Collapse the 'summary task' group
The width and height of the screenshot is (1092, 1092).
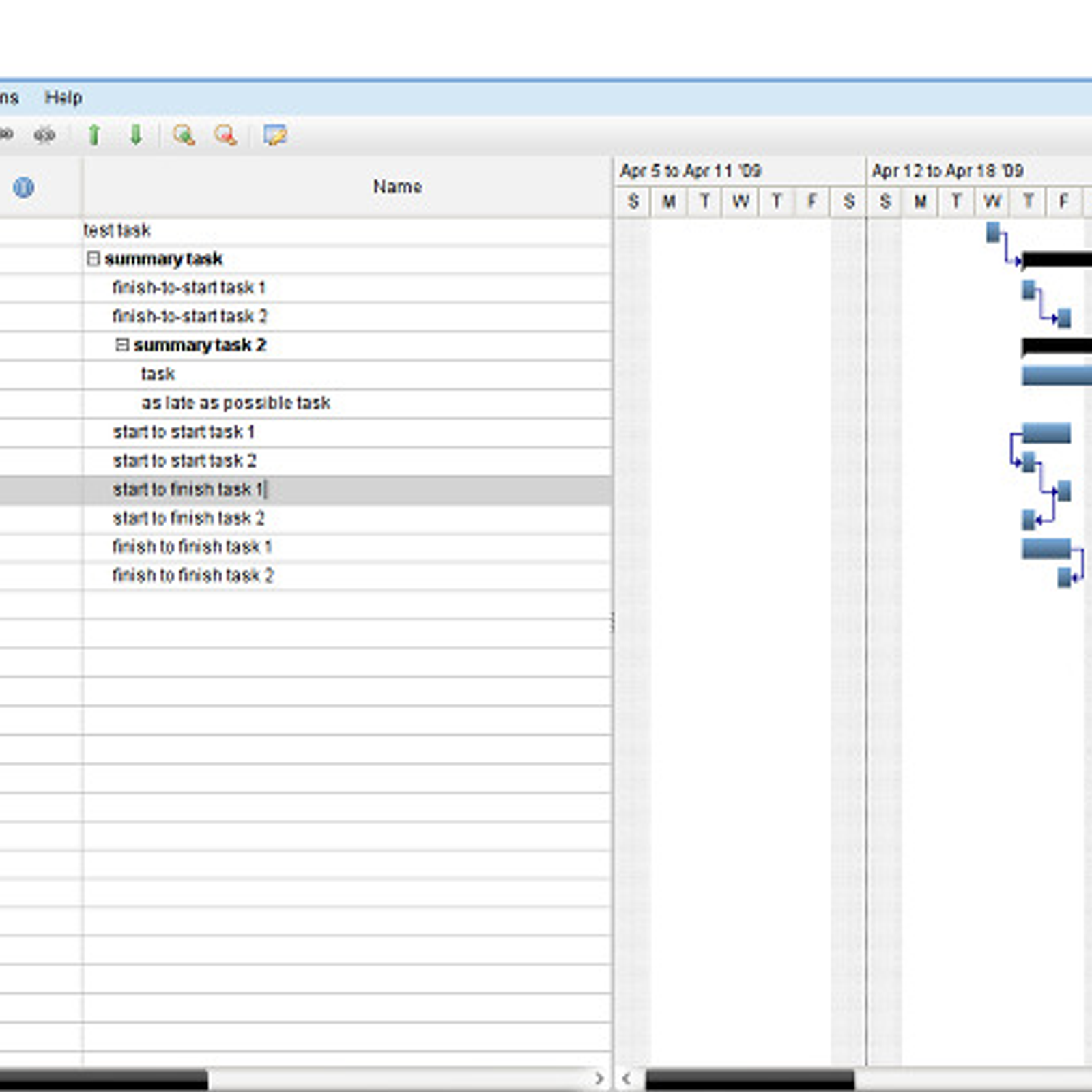coord(94,259)
